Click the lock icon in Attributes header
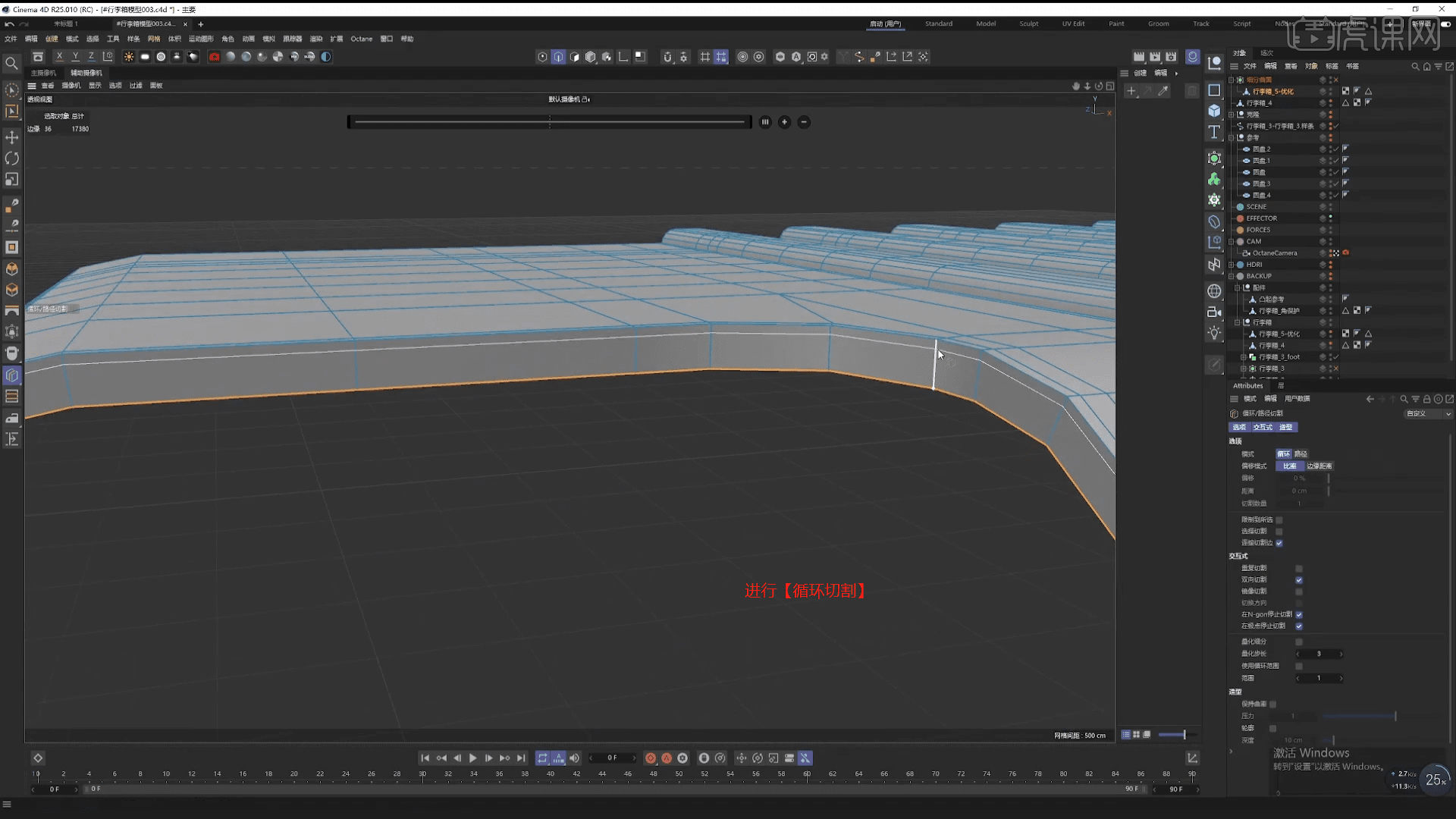 coord(1426,399)
